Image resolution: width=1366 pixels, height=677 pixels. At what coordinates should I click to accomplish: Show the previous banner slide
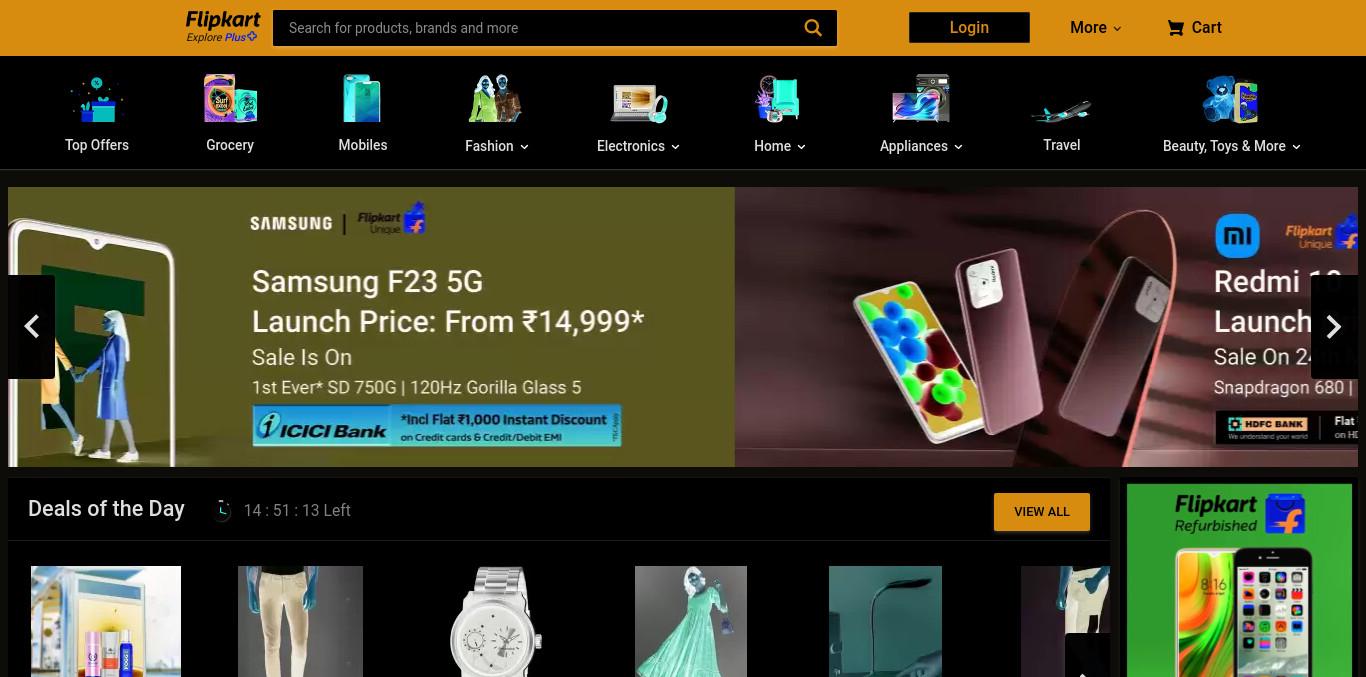coord(31,327)
